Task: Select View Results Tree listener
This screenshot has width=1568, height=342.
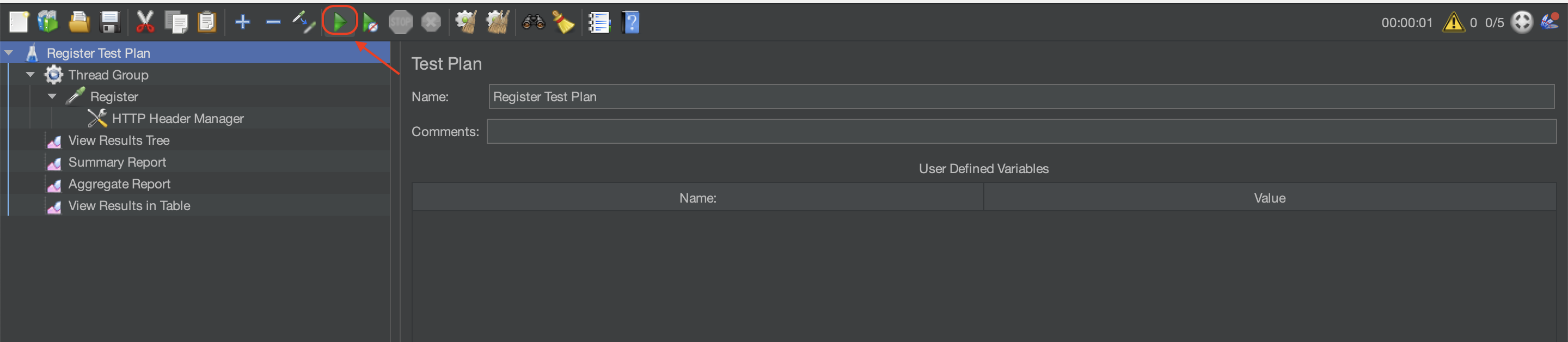Action: [119, 141]
